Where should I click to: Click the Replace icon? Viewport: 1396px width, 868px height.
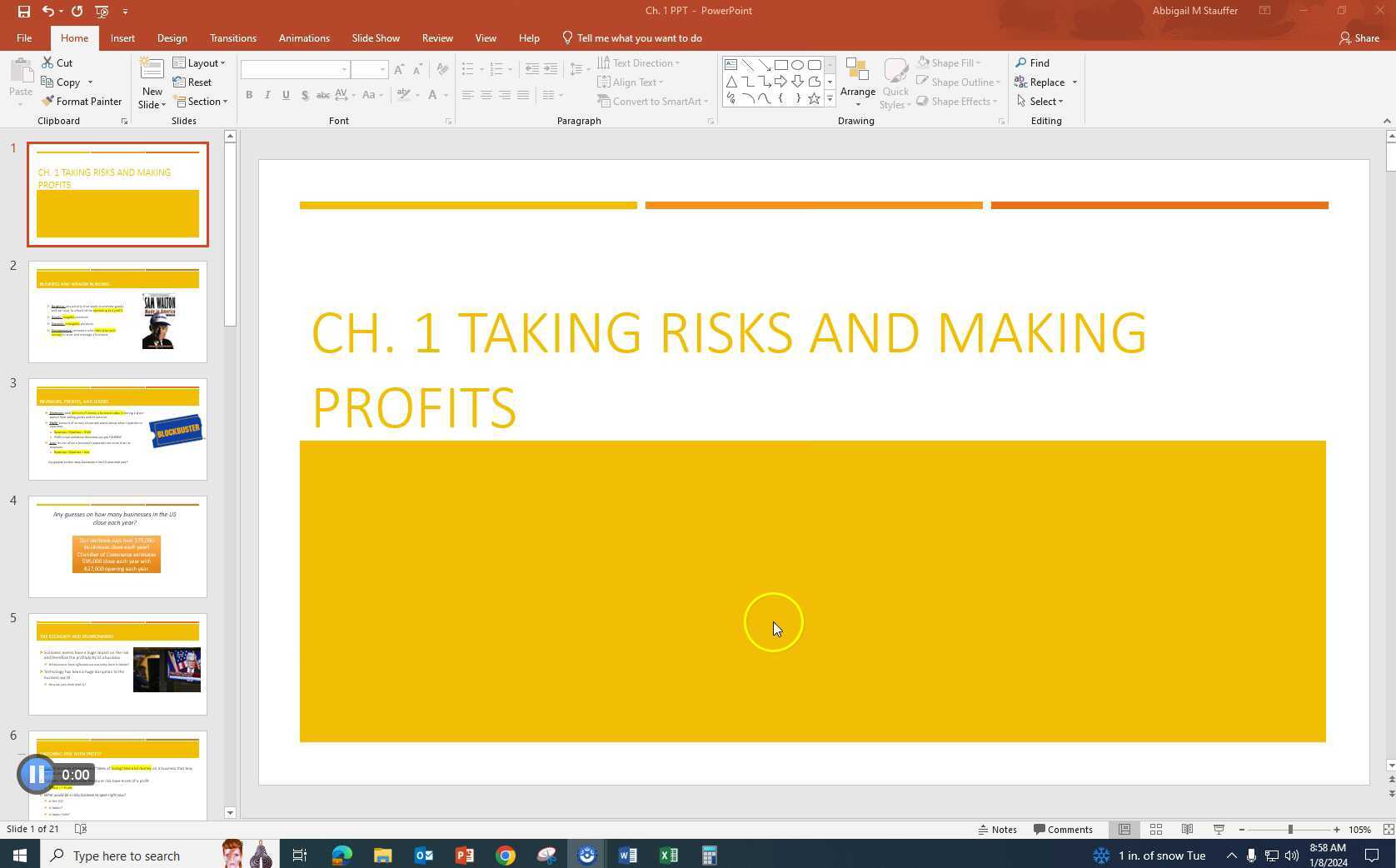pyautogui.click(x=1022, y=82)
